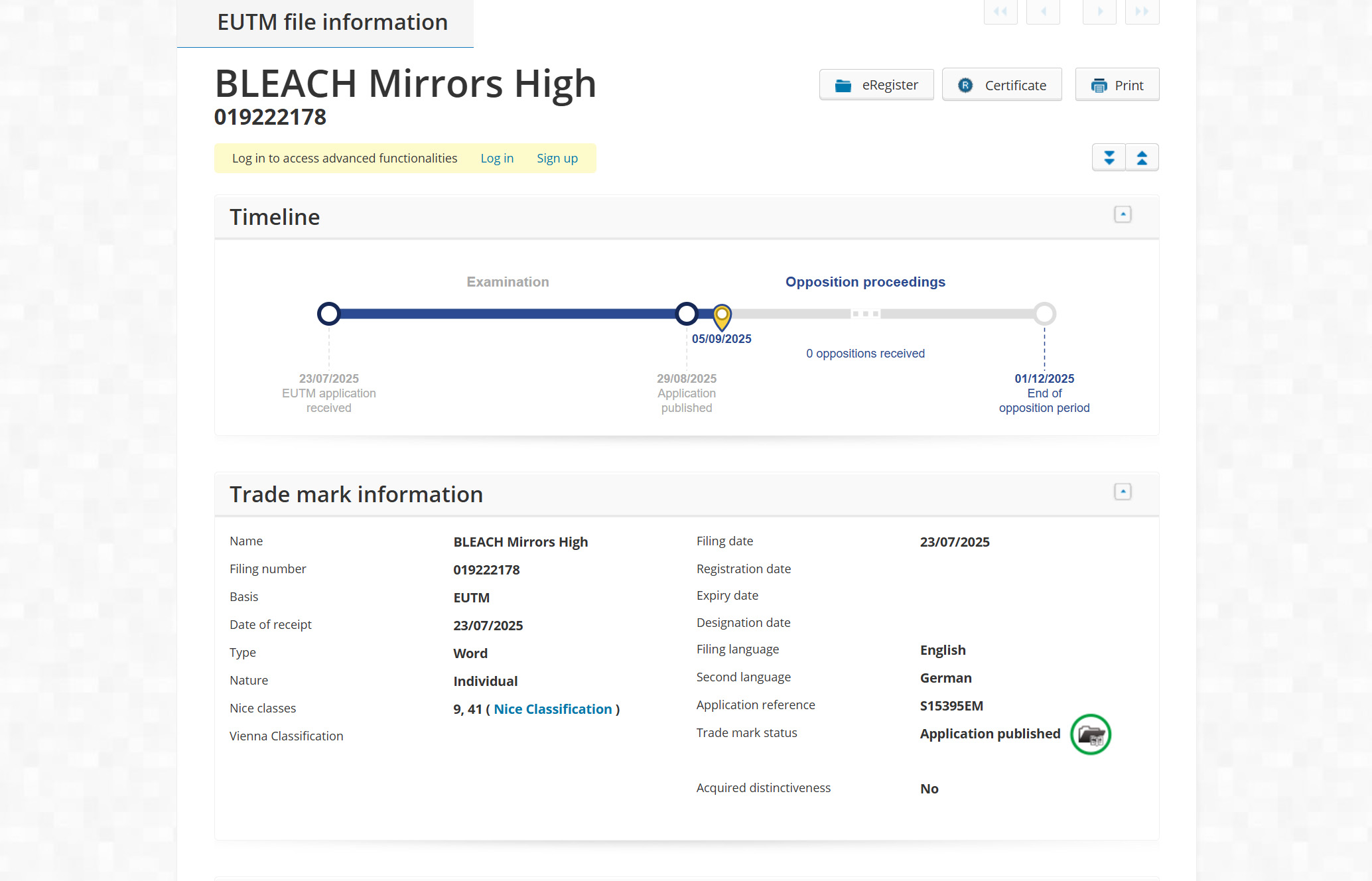Click the Timeline heading
Screen dimensions: 1372x881
(x=275, y=217)
